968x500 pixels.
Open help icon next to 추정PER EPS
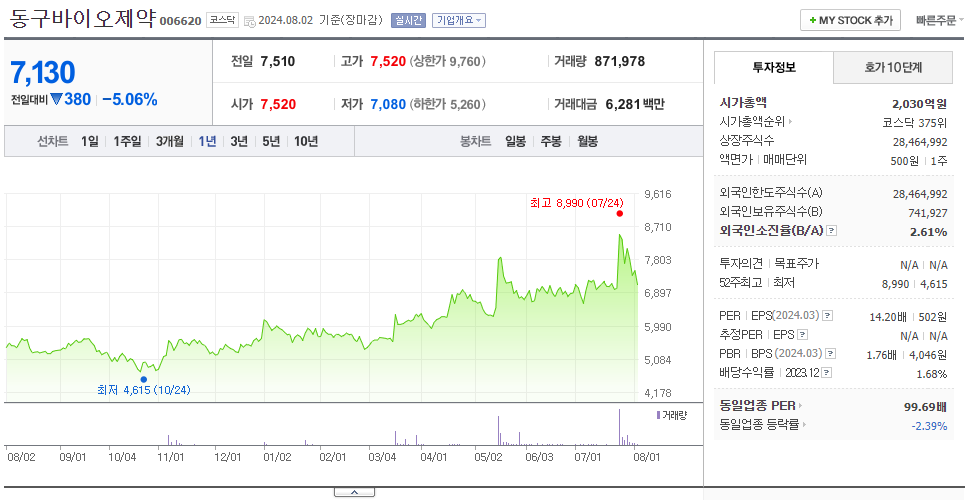(803, 335)
